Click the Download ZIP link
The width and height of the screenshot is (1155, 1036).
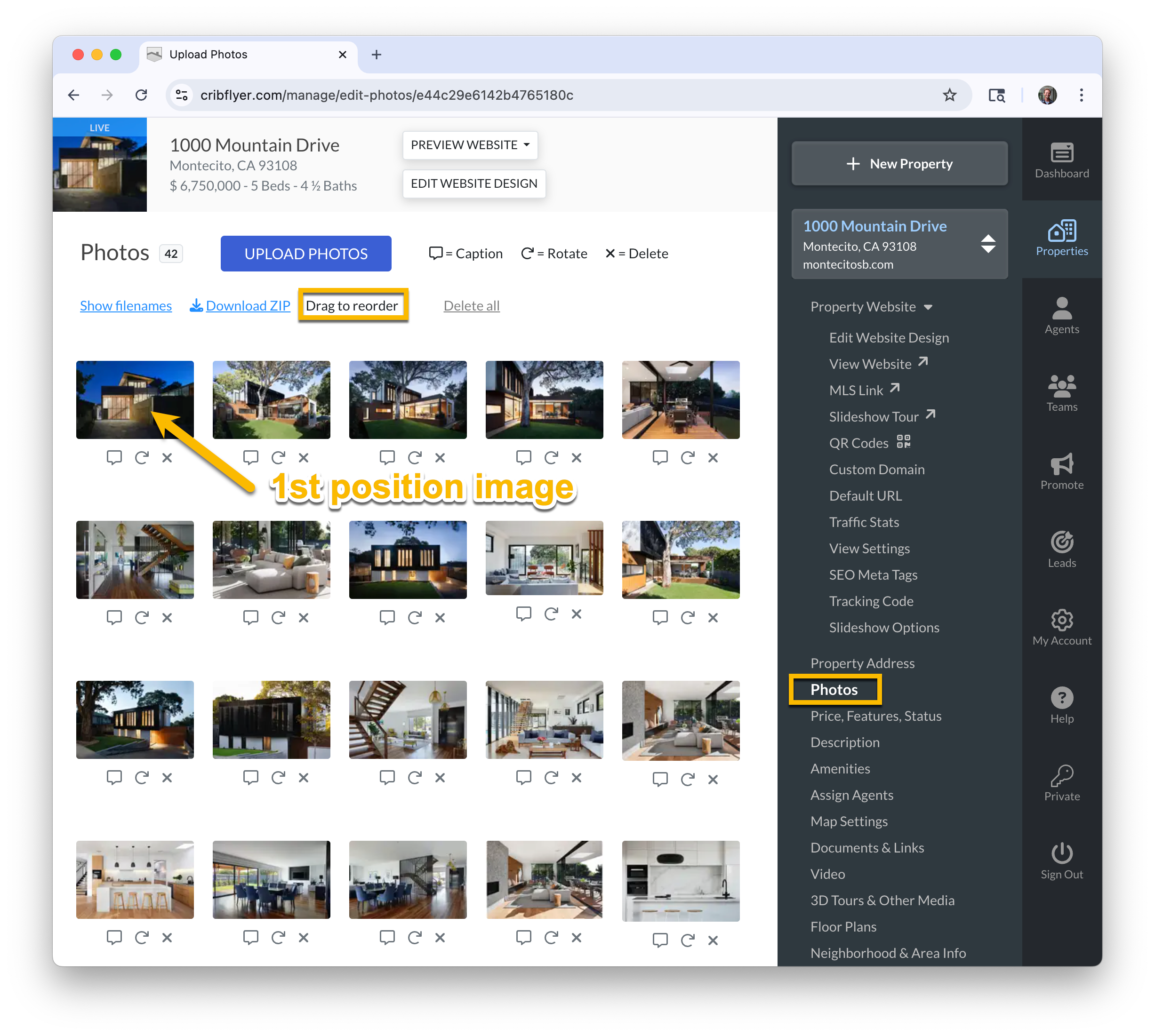pyautogui.click(x=240, y=306)
